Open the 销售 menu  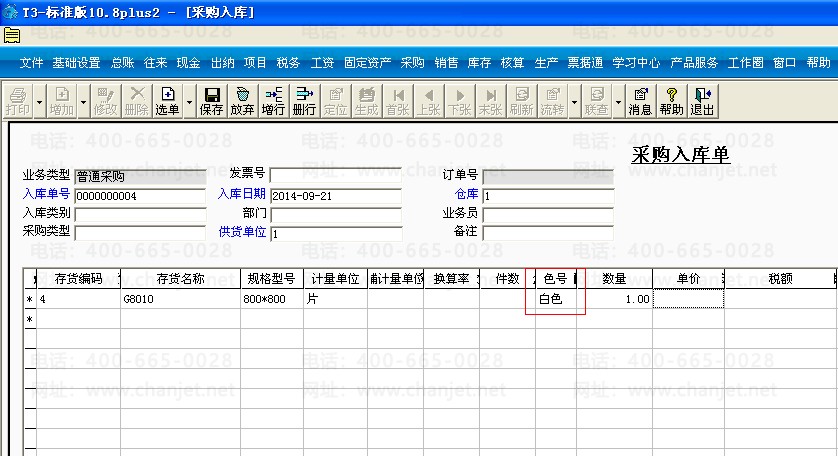[x=446, y=63]
